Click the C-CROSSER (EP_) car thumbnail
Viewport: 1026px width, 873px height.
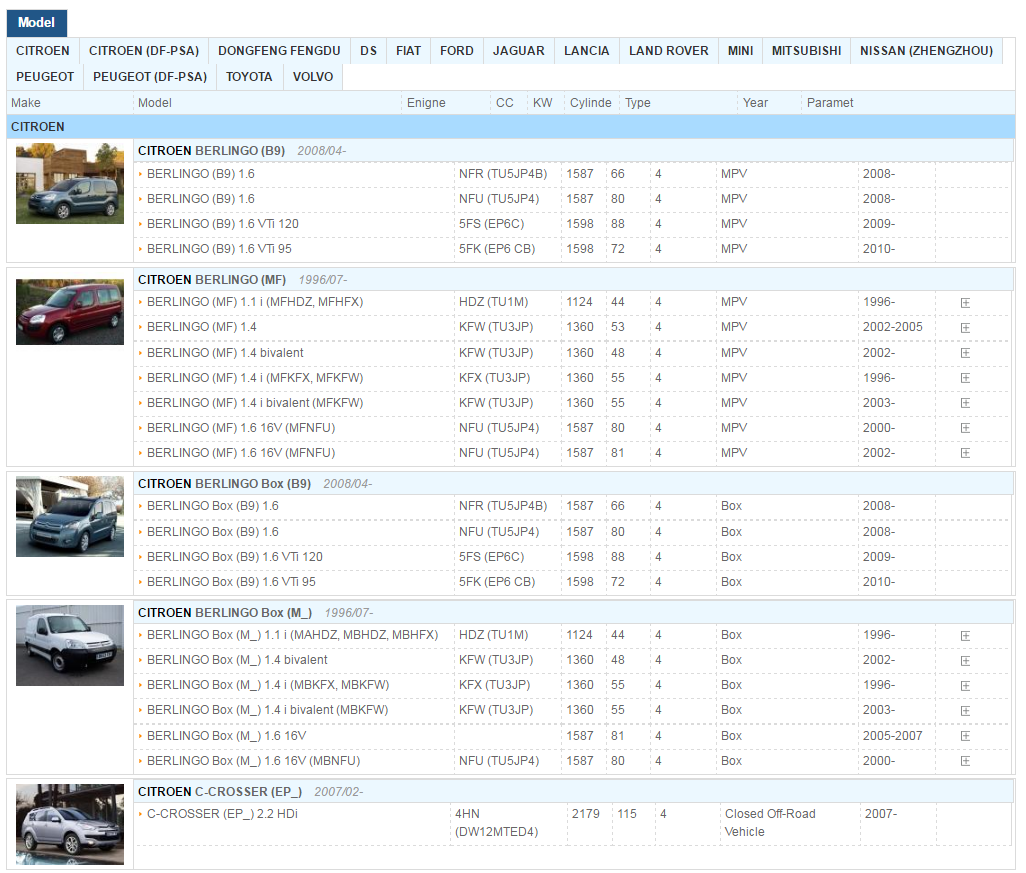tap(70, 825)
